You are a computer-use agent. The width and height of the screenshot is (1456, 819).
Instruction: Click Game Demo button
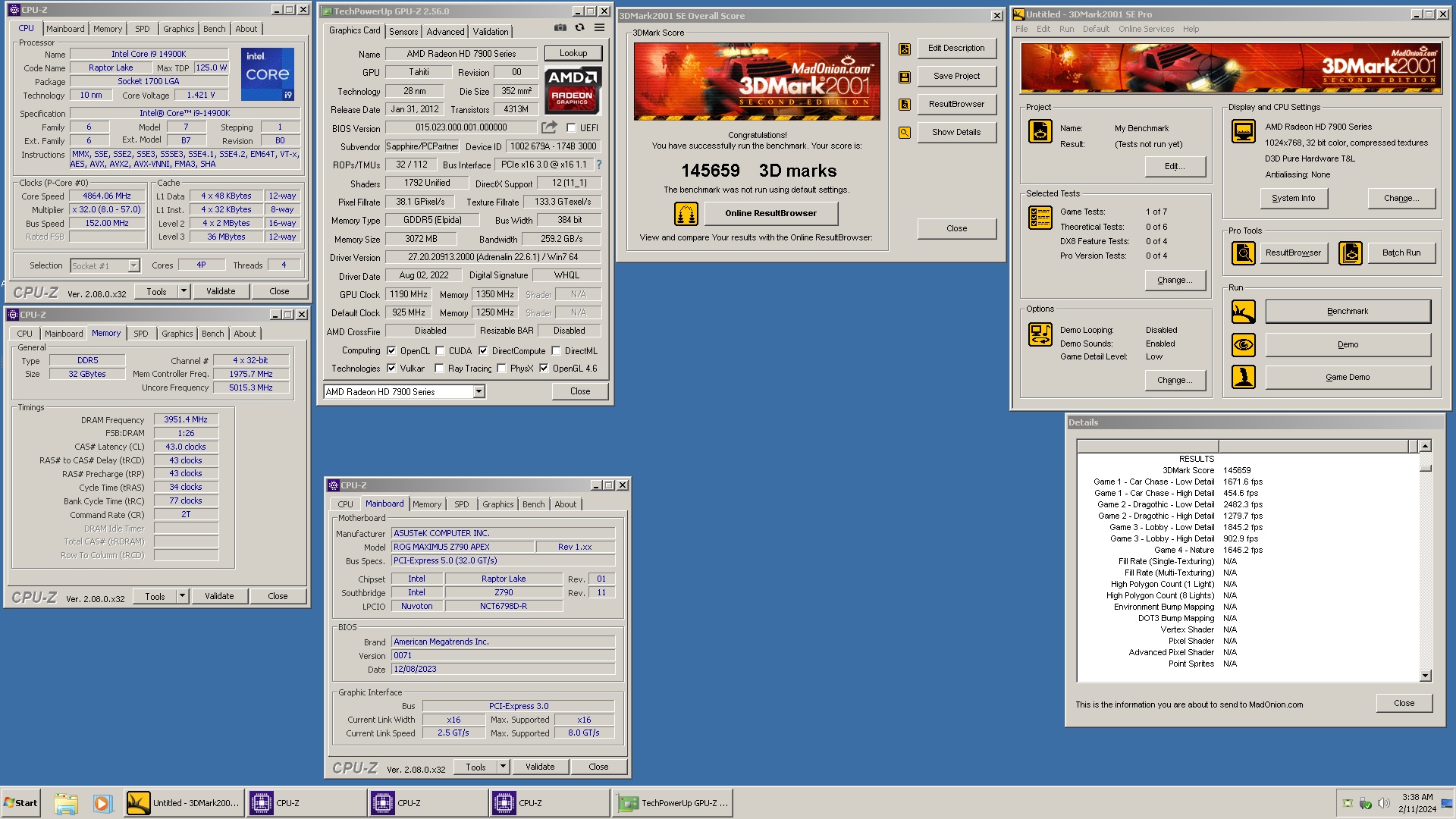1348,378
